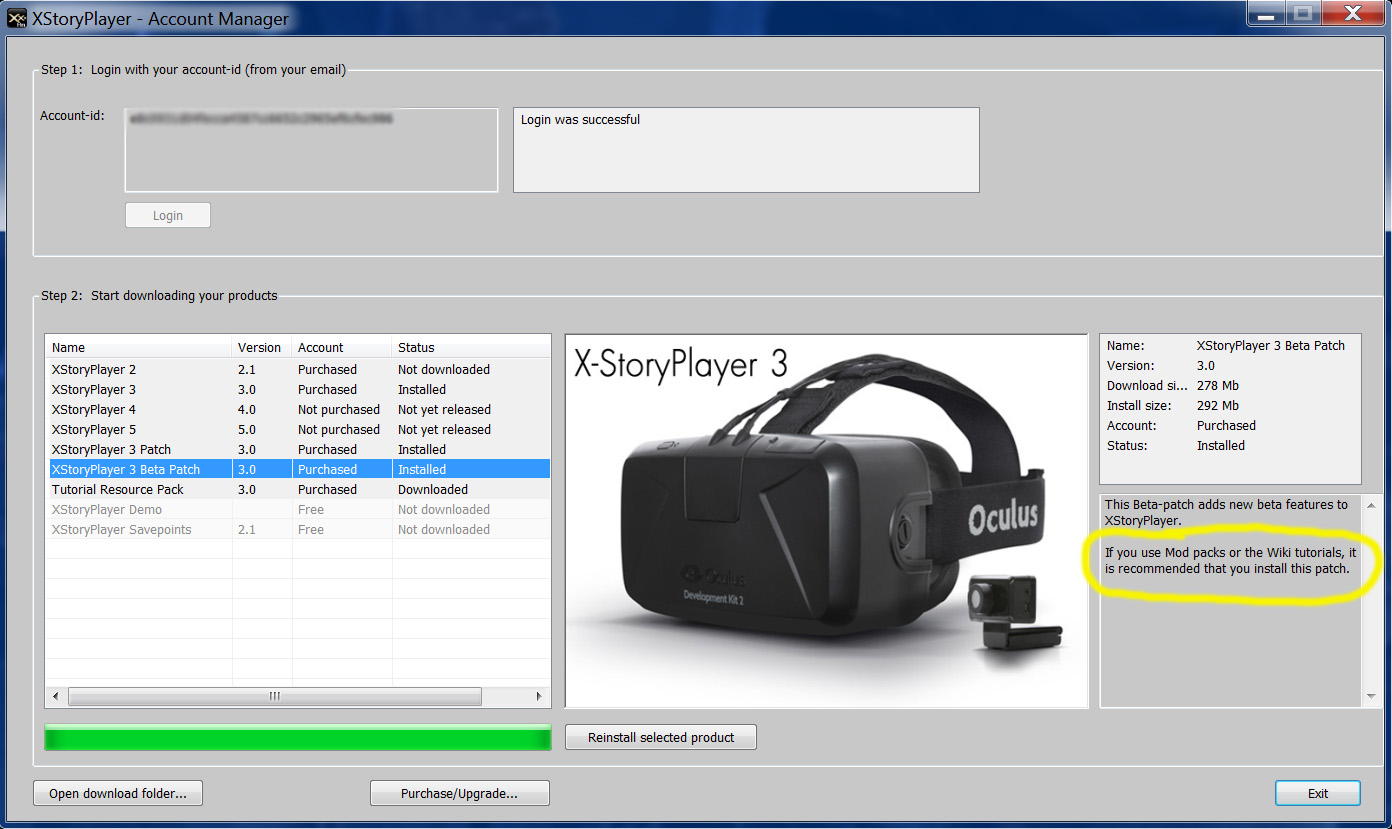Click the XStoryPlayer app icon in title bar

pos(17,17)
